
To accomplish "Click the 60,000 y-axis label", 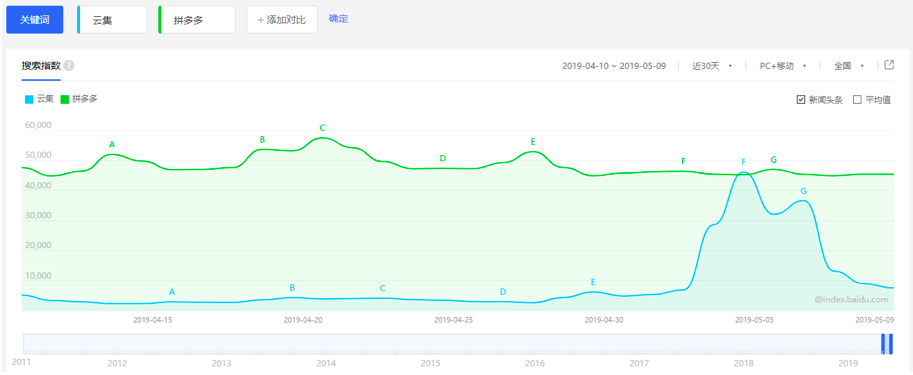I will point(39,125).
